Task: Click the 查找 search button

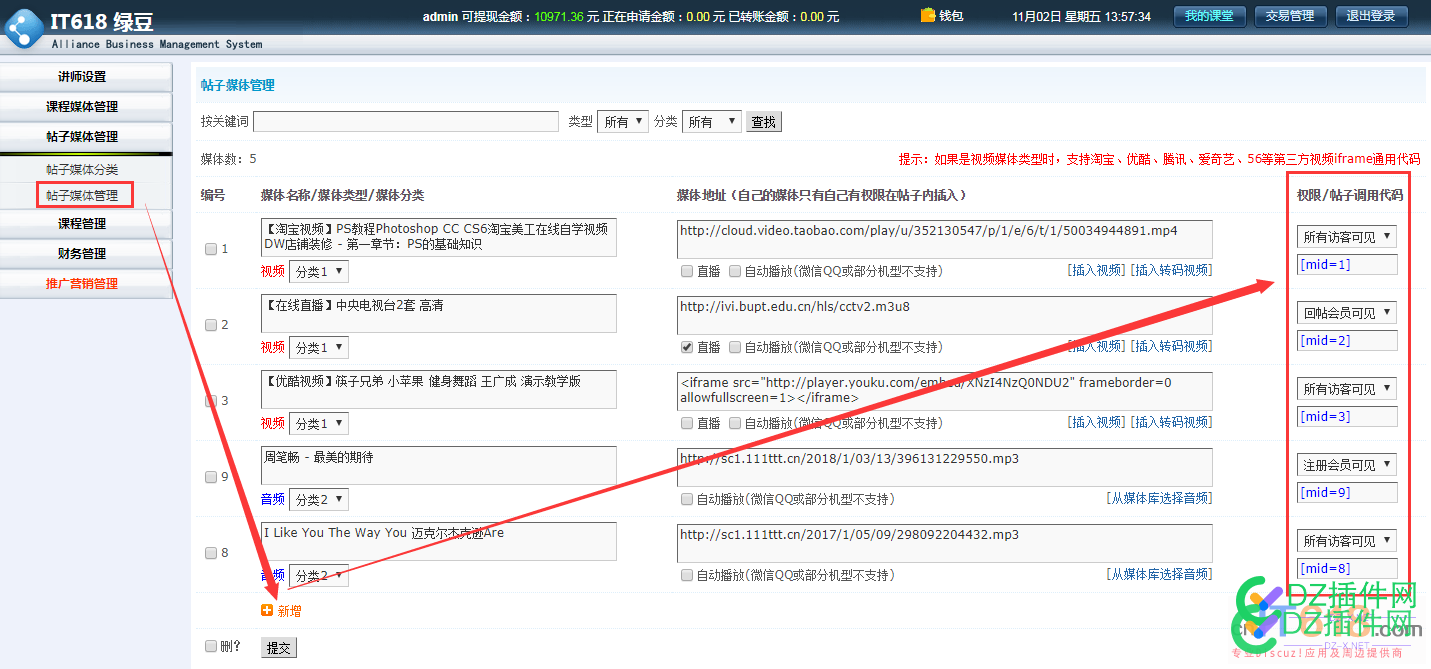Action: click(x=763, y=121)
